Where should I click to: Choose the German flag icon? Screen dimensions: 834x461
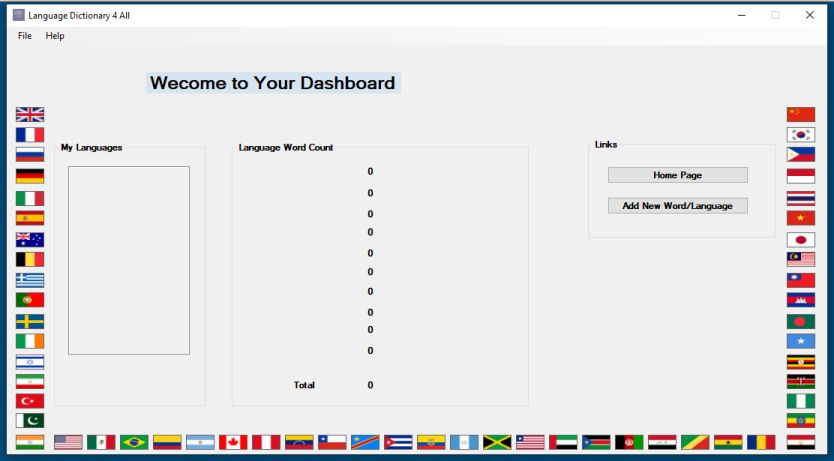(29, 176)
